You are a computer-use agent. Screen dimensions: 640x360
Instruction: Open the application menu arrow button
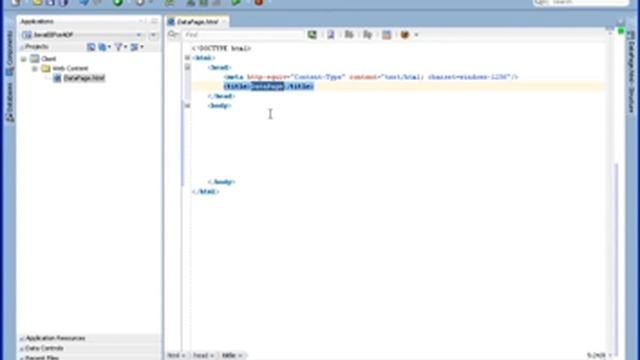153,35
